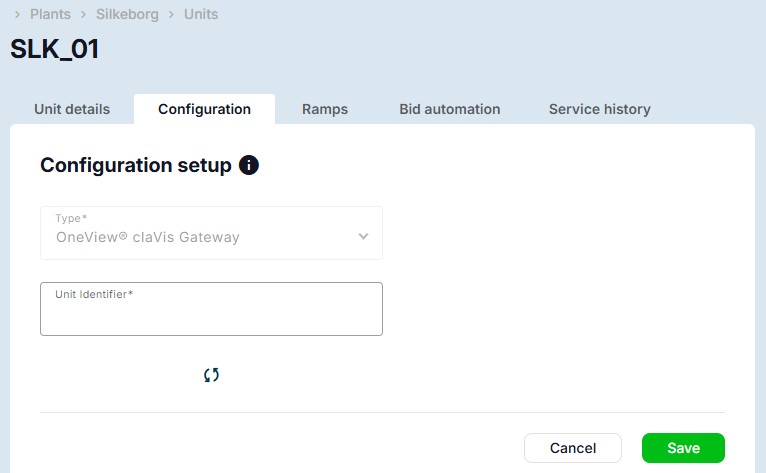Expand the Type dropdown using its chevron arrow
This screenshot has width=766, height=473.
(x=363, y=237)
